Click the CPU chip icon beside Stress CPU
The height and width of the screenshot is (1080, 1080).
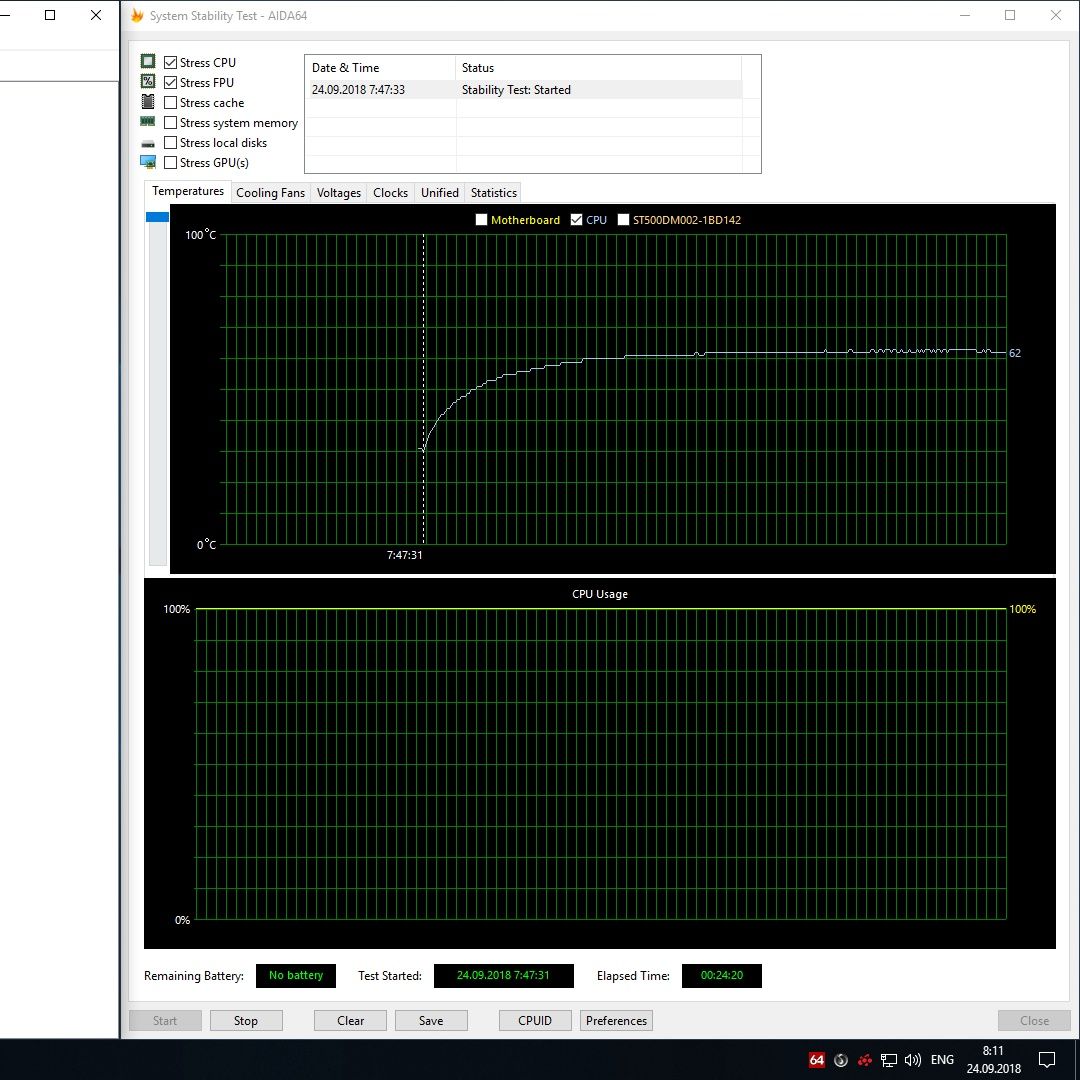147,61
